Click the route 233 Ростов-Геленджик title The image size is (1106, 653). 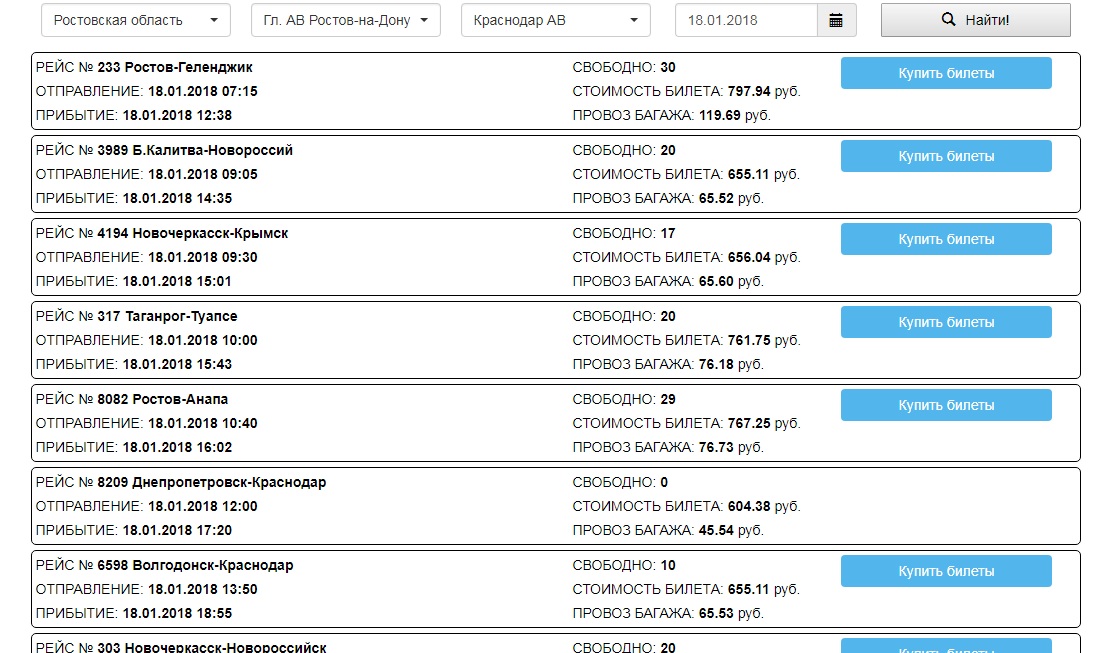click(175, 67)
